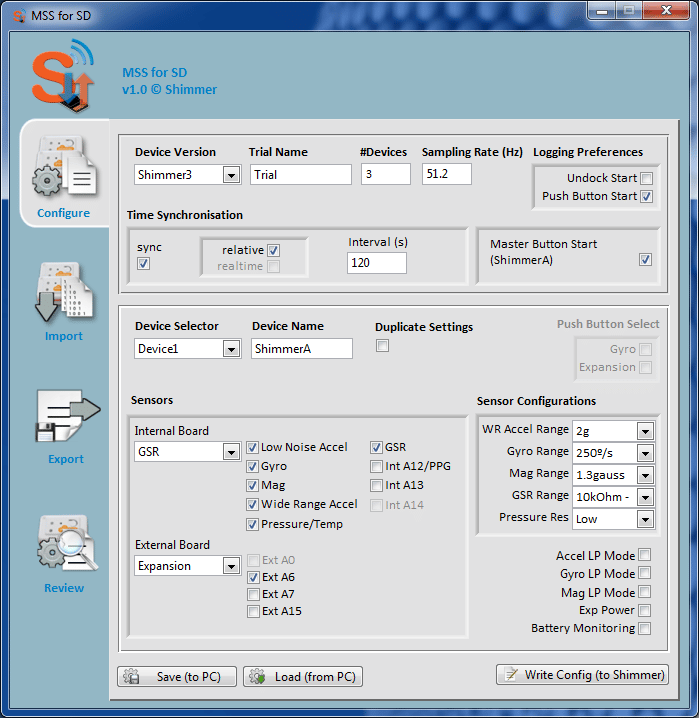Enable Undock Start checkbox

pos(646,178)
